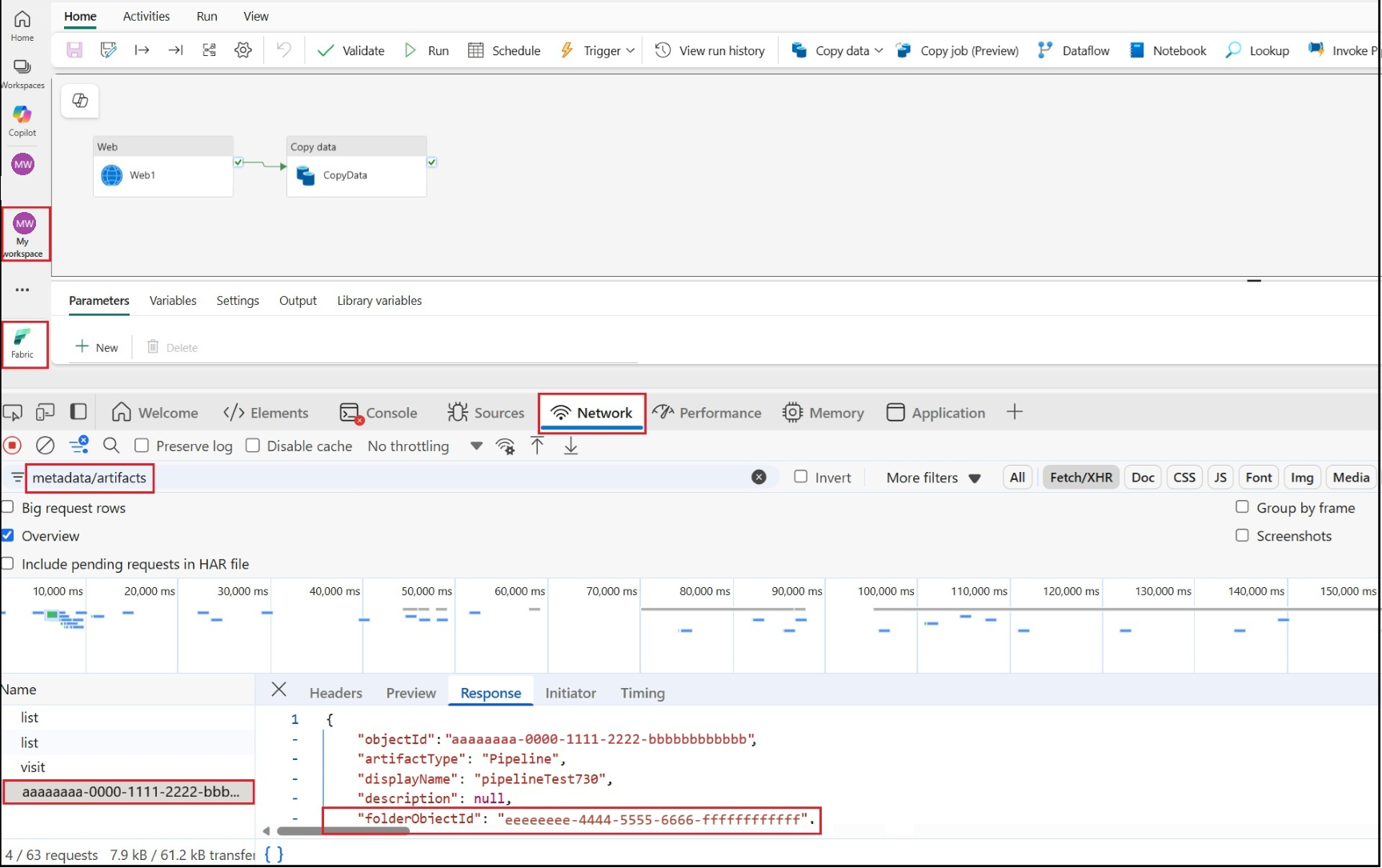The height and width of the screenshot is (868, 1382).
Task: Select the Web1 activity globe icon
Action: point(112,175)
